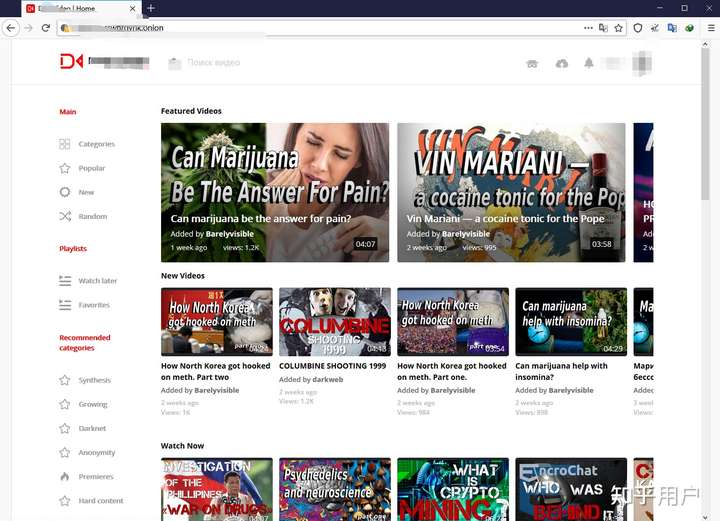Open thumbnail How North Korea meth Part two
720x521 pixels.
tap(217, 322)
